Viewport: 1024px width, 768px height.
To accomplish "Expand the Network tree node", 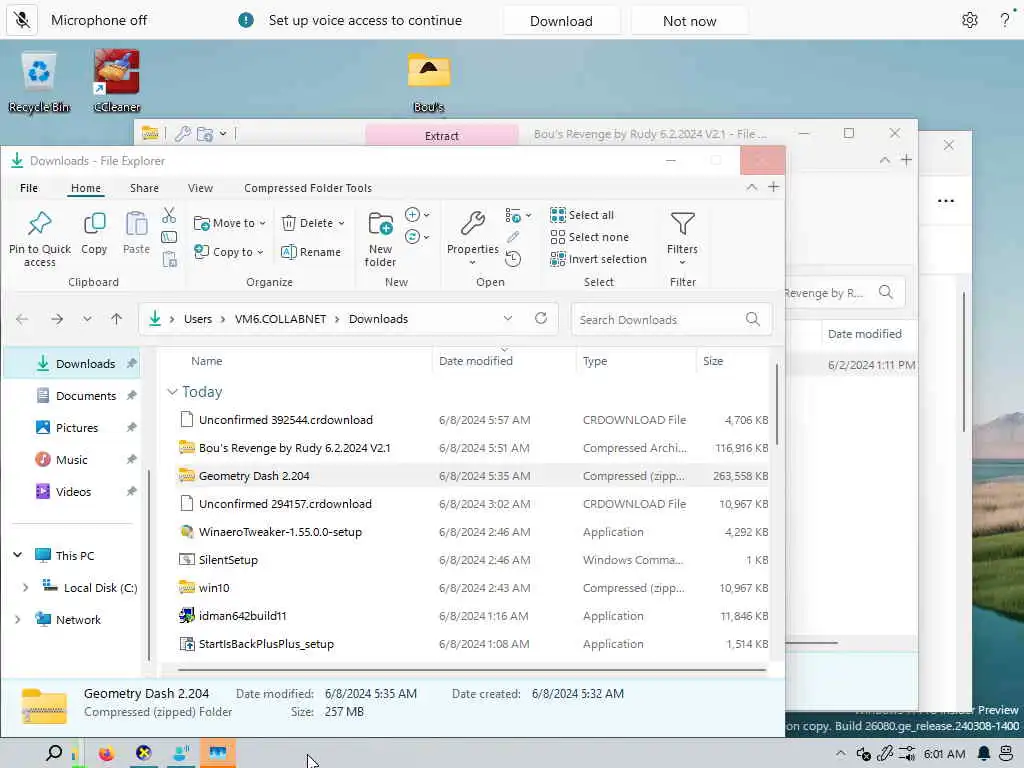I will pos(18,620).
